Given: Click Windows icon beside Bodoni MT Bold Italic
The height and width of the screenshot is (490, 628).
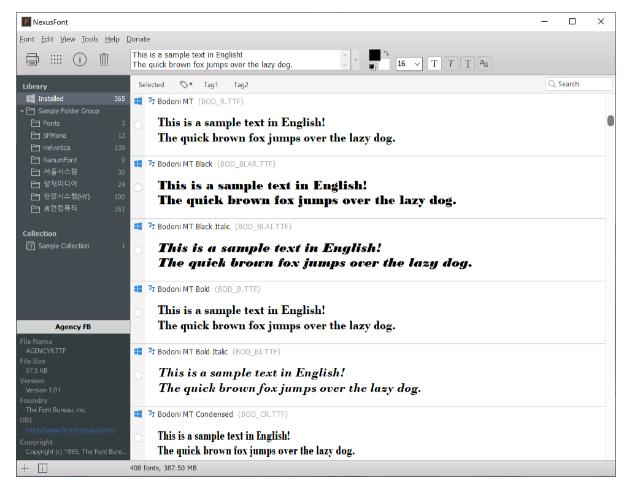Looking at the screenshot, I should [x=138, y=351].
